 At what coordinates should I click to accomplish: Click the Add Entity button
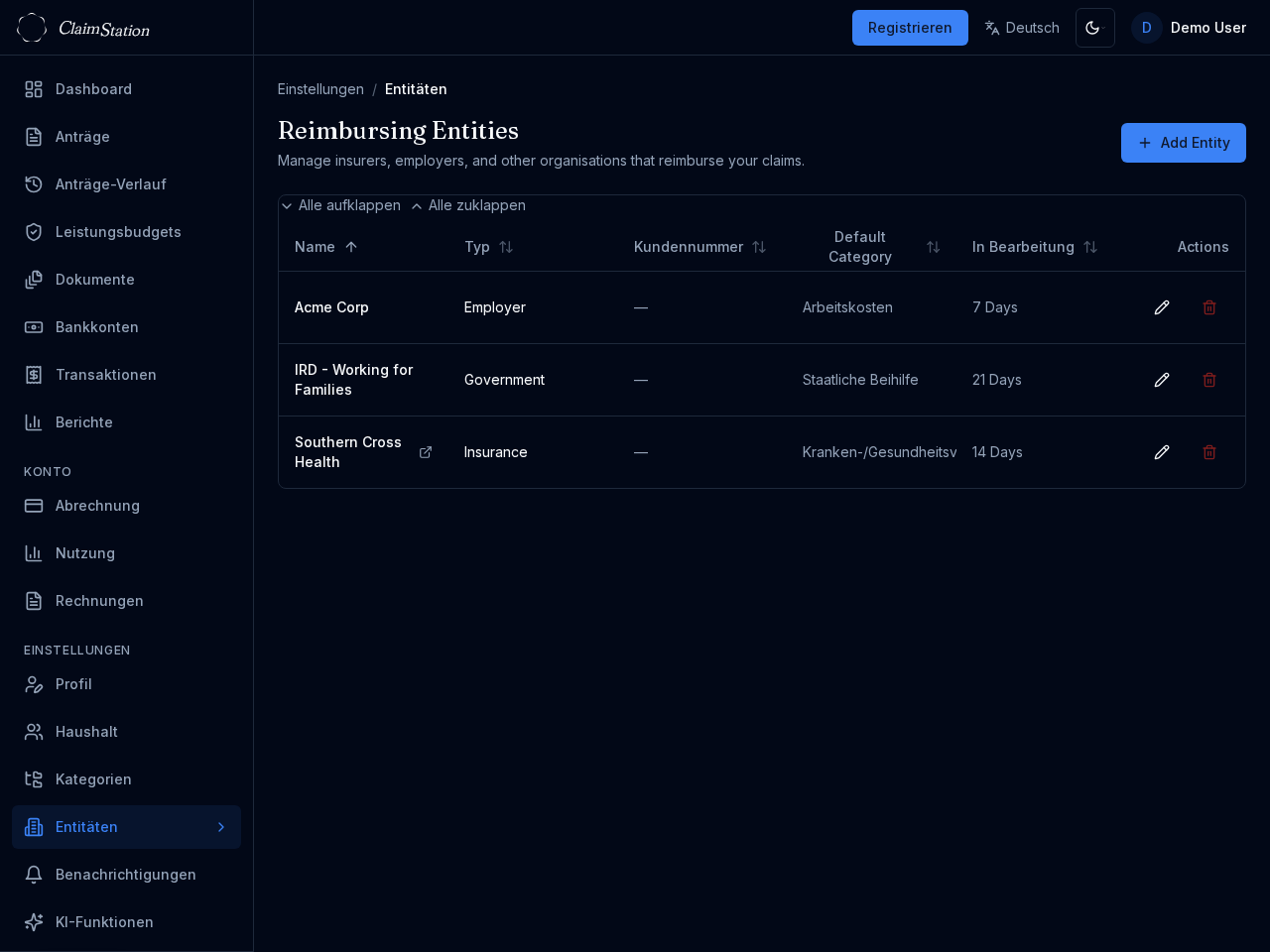tap(1184, 143)
